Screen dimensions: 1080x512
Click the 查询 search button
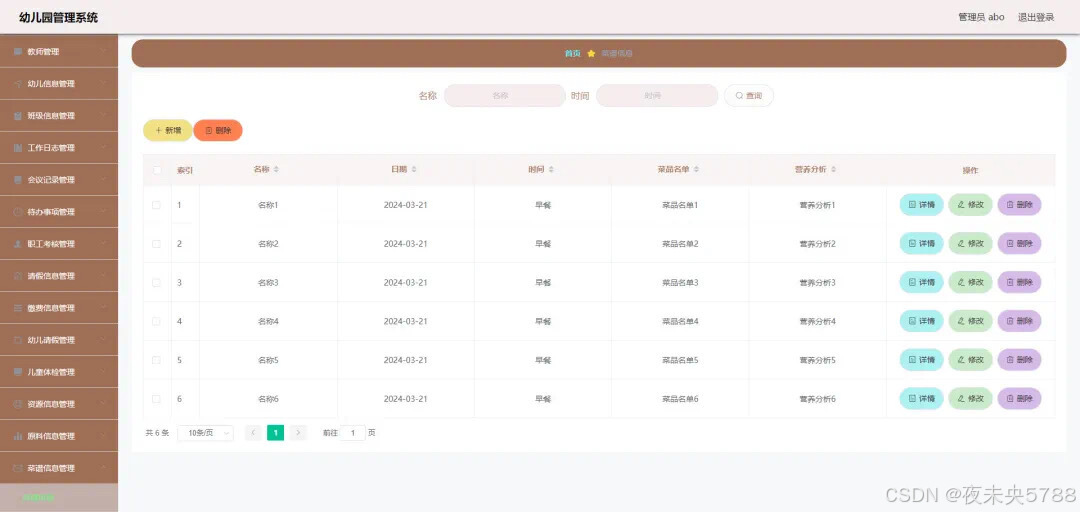749,96
